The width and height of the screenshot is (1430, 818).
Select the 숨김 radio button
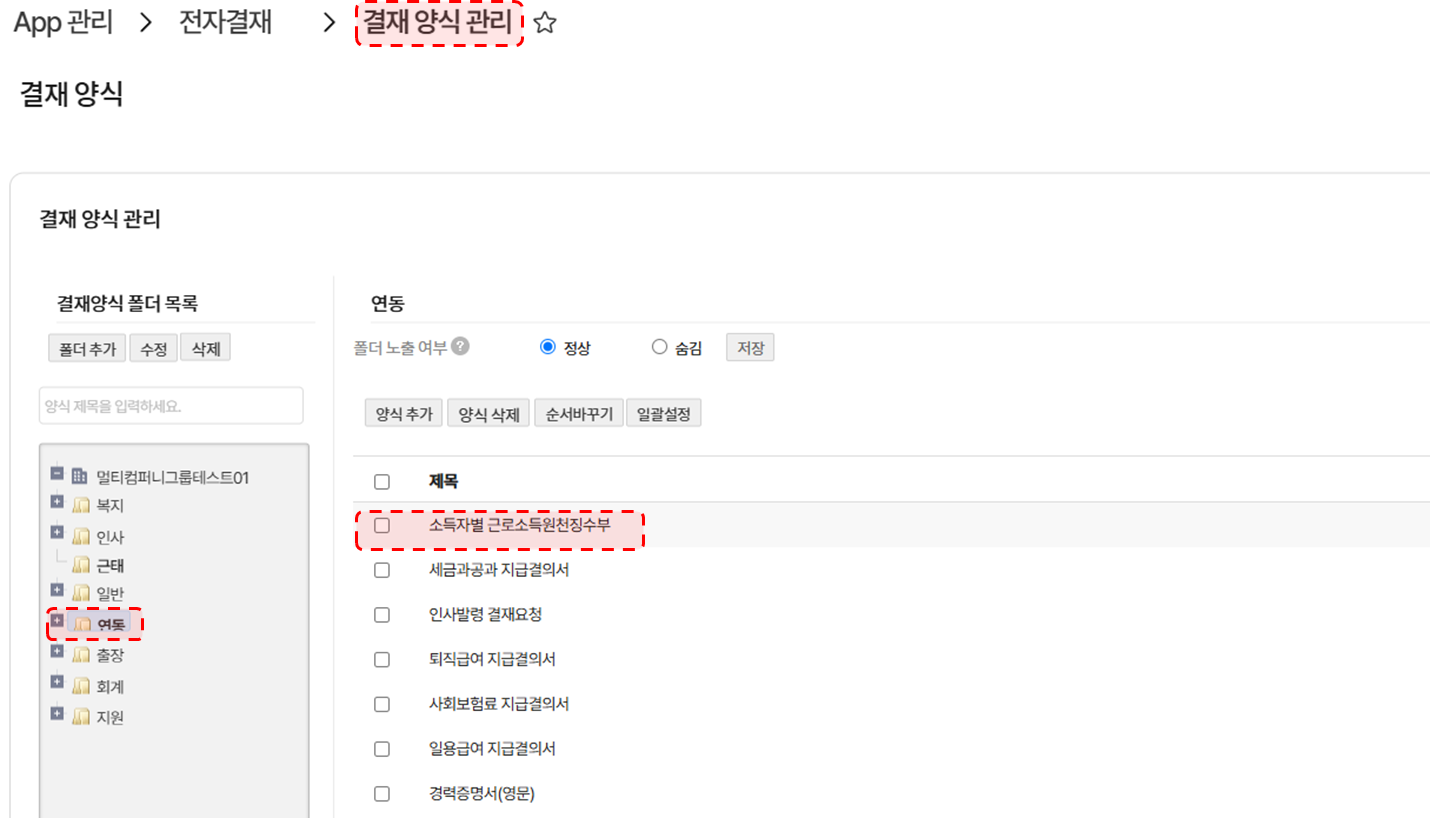tap(659, 348)
